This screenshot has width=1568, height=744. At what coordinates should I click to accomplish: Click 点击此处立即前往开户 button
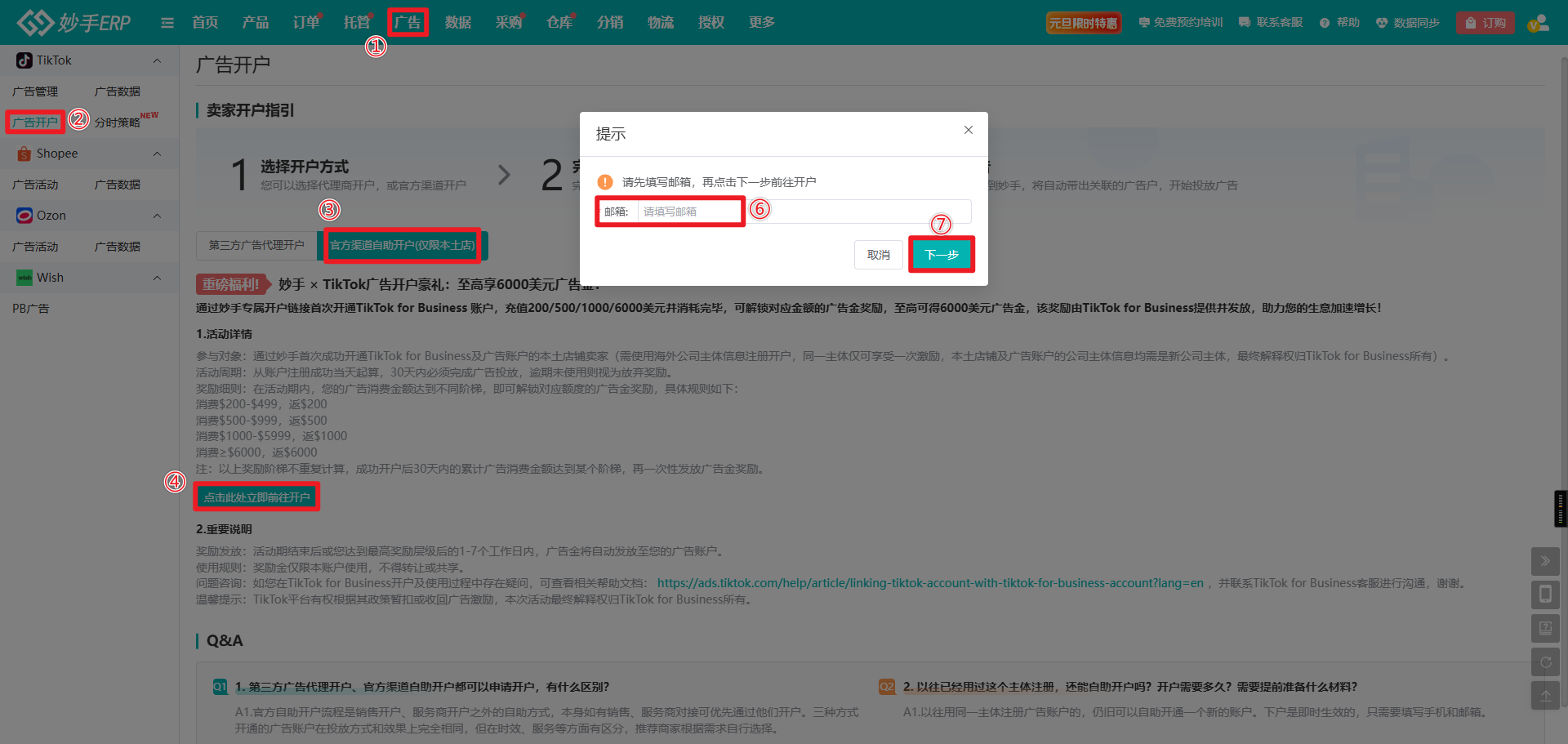point(256,497)
